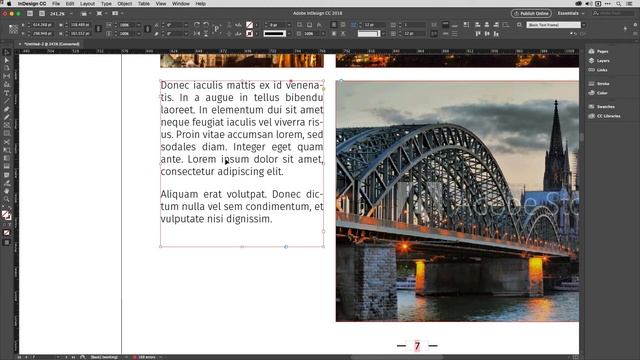Open the InDesign CC application menu
The height and width of the screenshot is (360, 640).
[32, 3]
